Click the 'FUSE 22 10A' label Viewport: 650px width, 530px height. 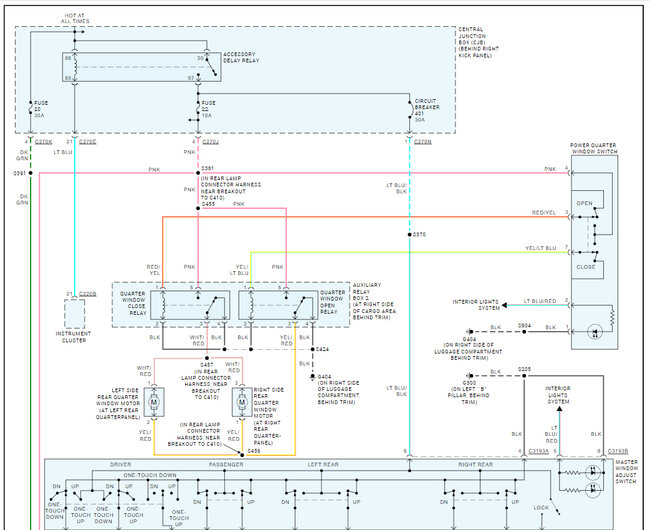click(209, 109)
